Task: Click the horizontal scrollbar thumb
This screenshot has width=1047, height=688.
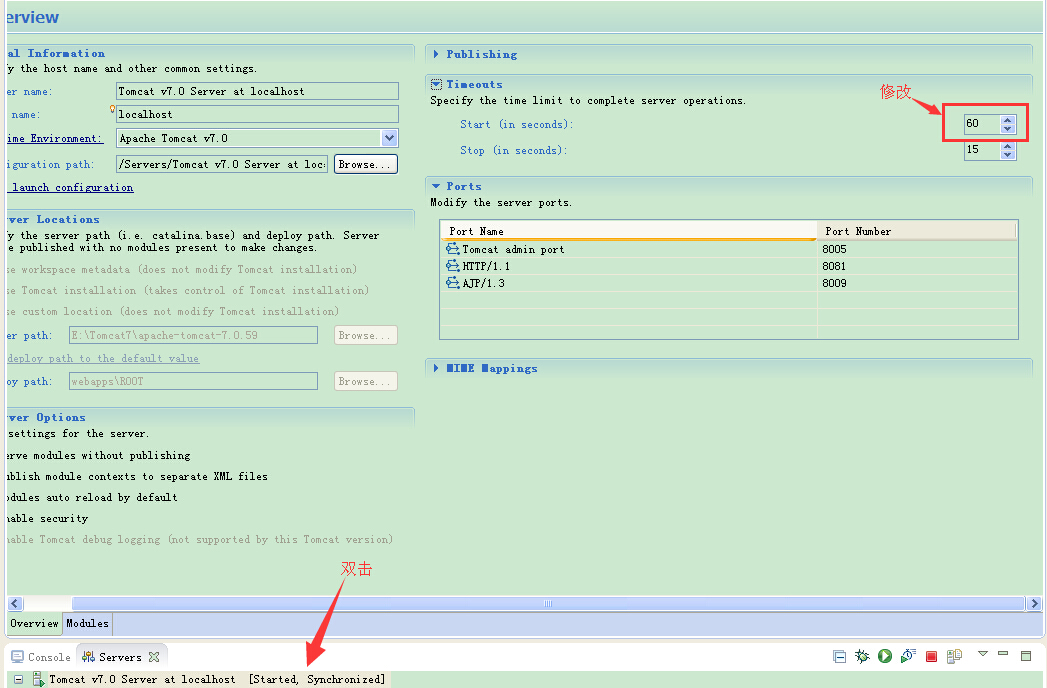Action: (548, 603)
